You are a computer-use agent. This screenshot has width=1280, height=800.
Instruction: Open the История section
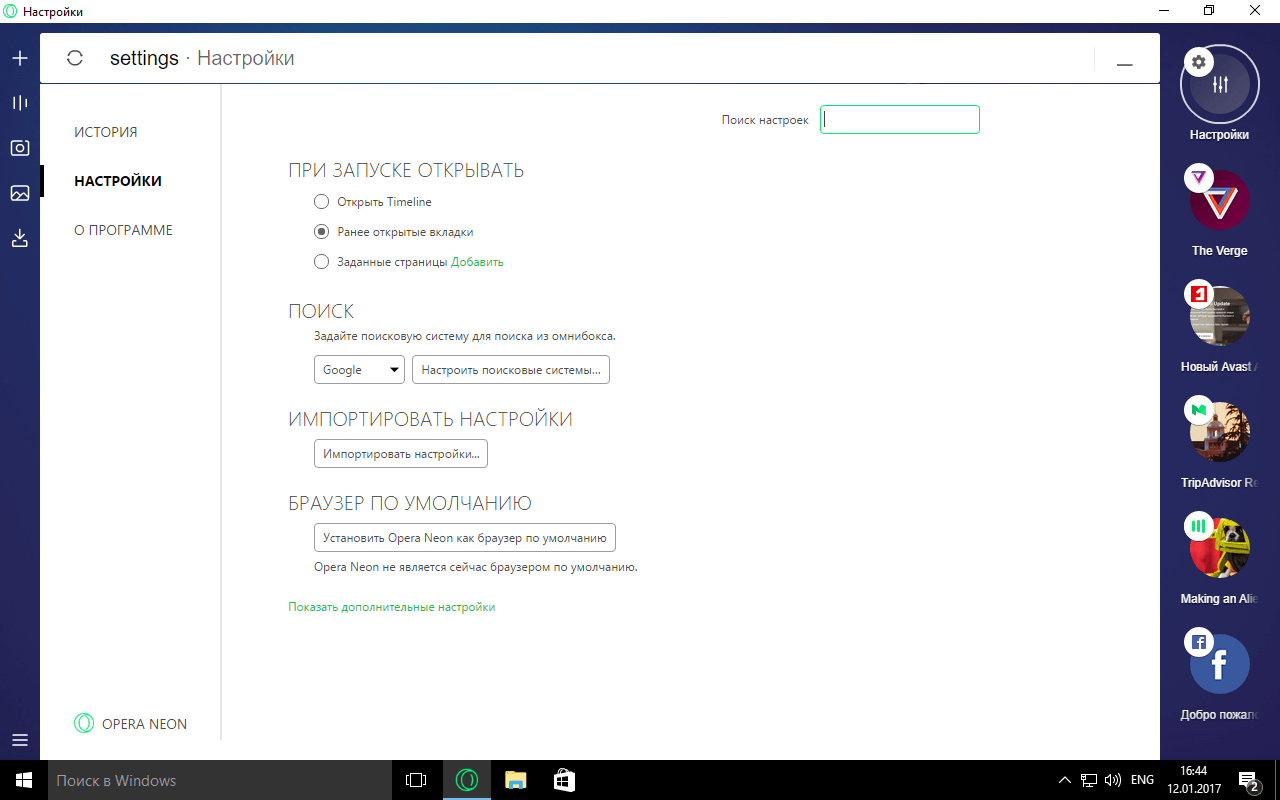click(106, 132)
